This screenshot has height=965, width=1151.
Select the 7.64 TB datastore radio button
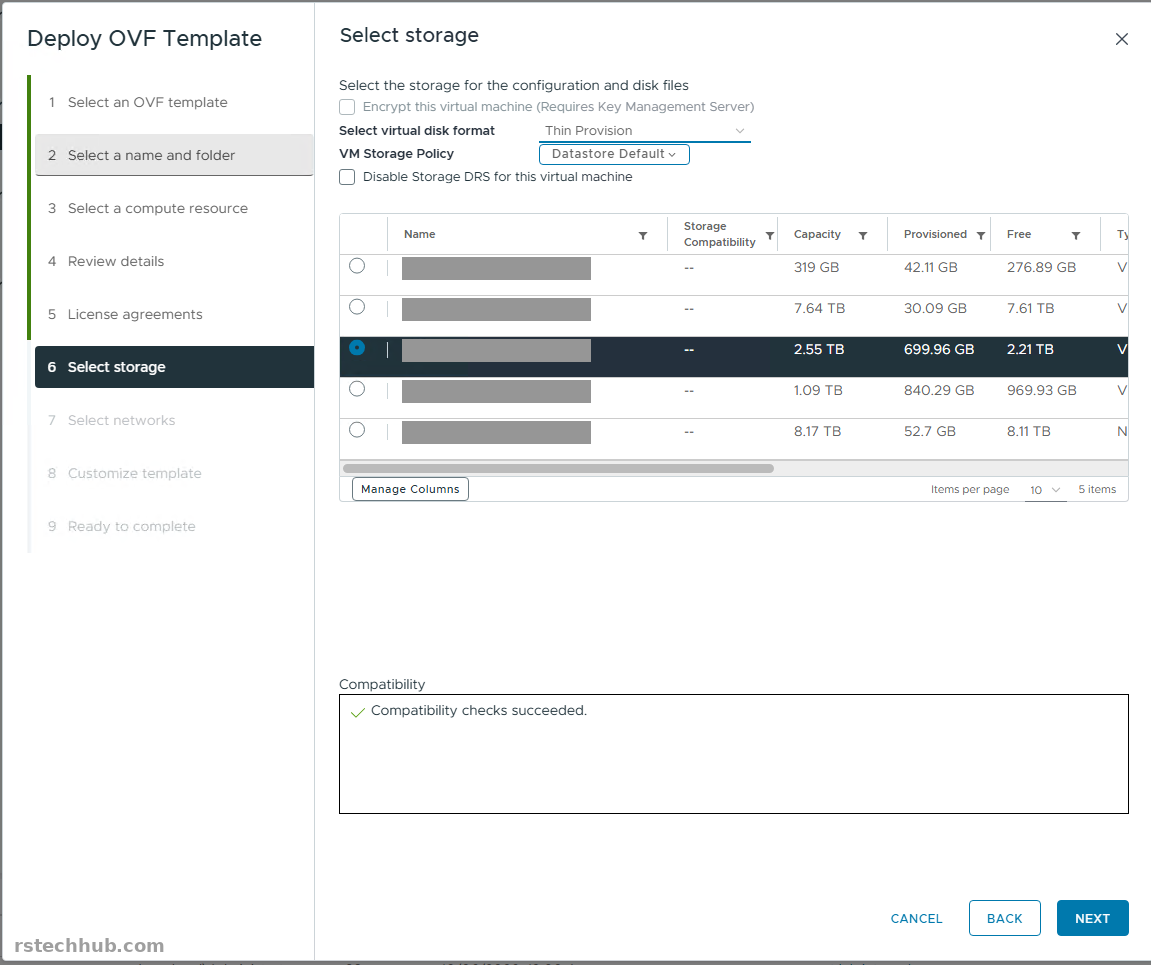coord(357,307)
